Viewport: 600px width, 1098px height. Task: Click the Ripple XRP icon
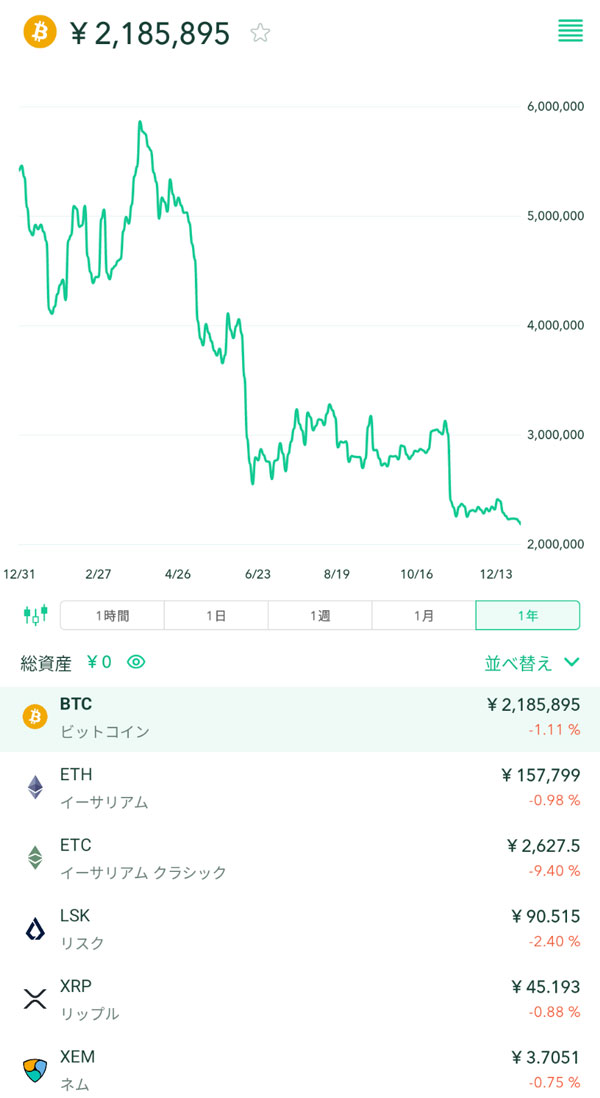pos(35,999)
